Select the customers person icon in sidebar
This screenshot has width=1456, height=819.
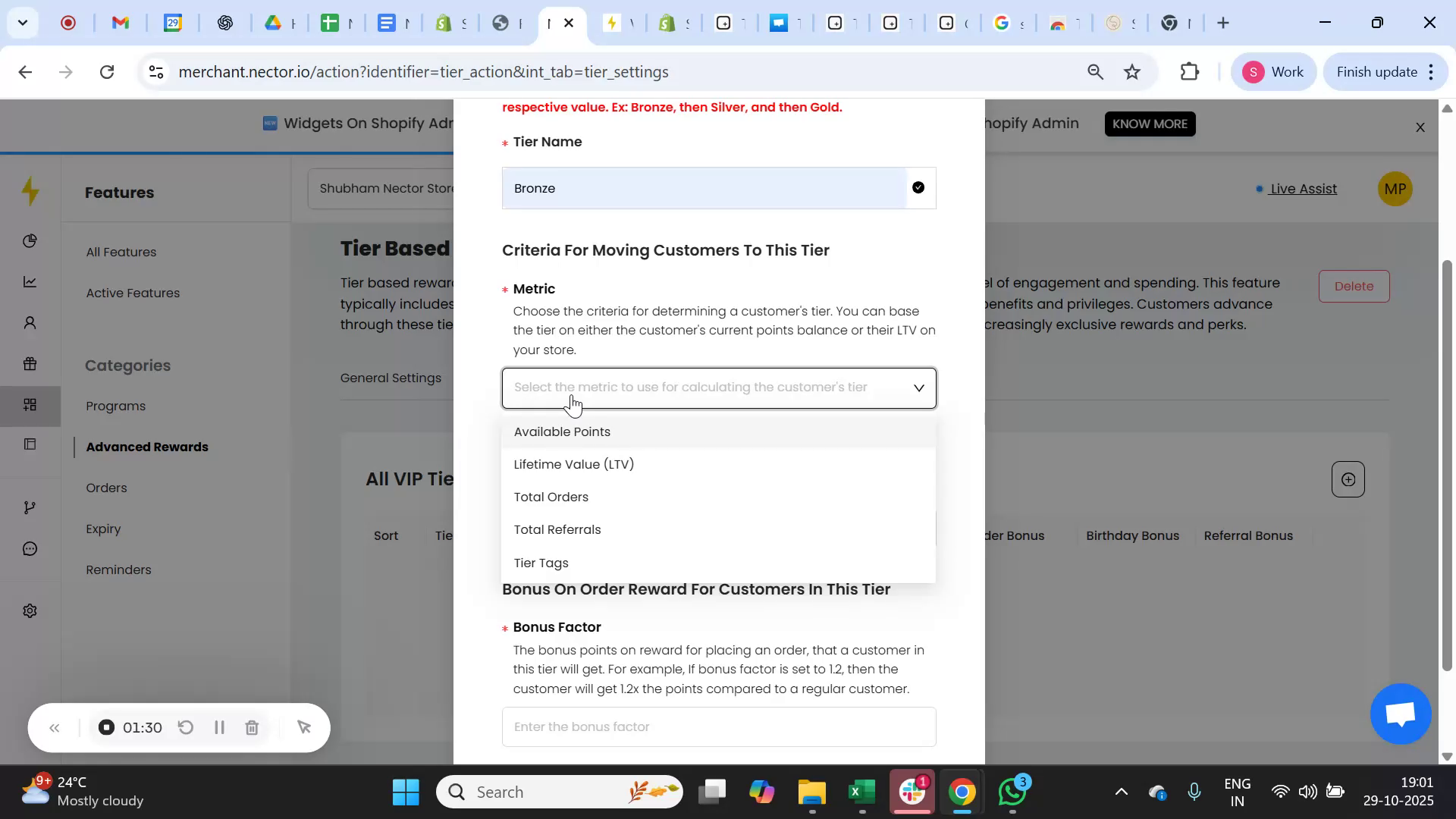tap(30, 322)
